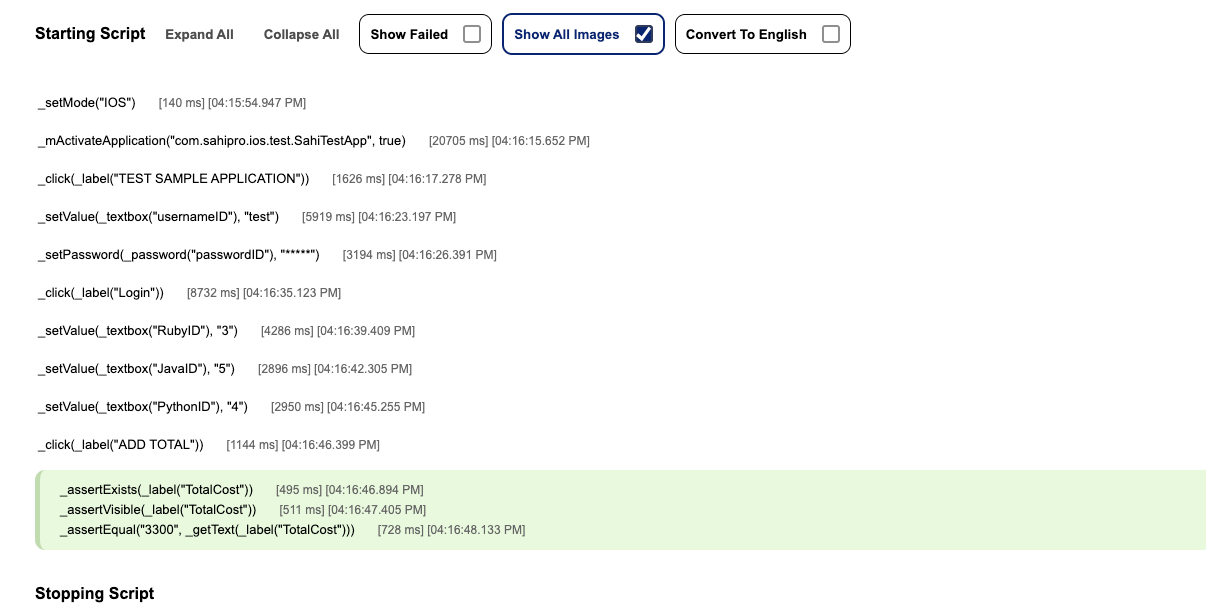Click the Starting Script heading

coord(90,34)
